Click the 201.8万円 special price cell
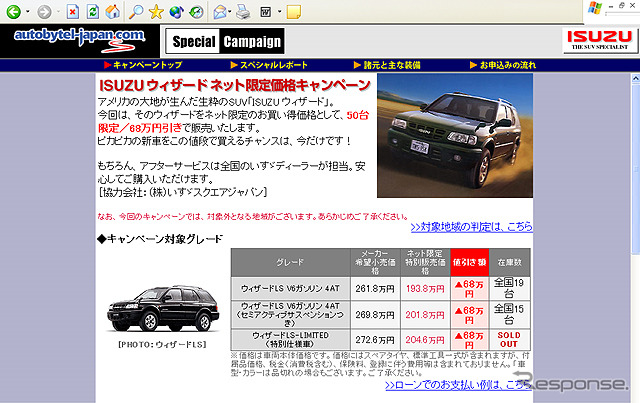This screenshot has width=640, height=403. (425, 315)
